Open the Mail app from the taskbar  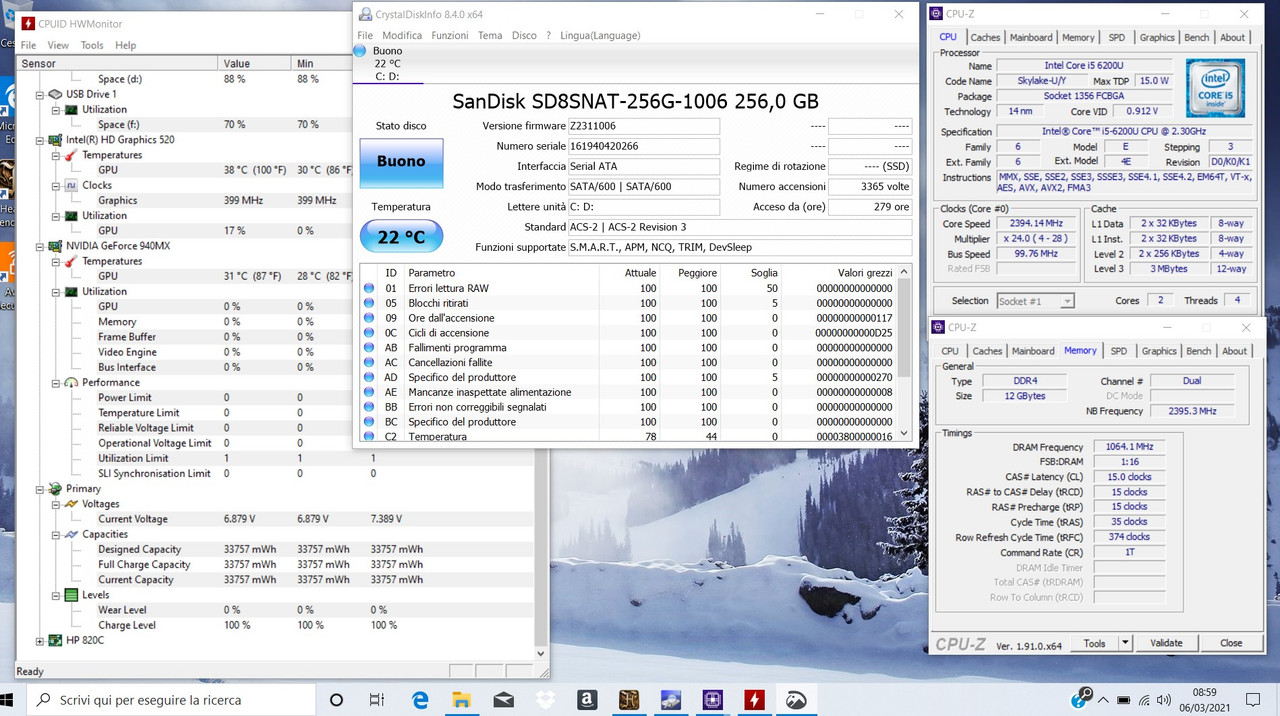(x=503, y=699)
